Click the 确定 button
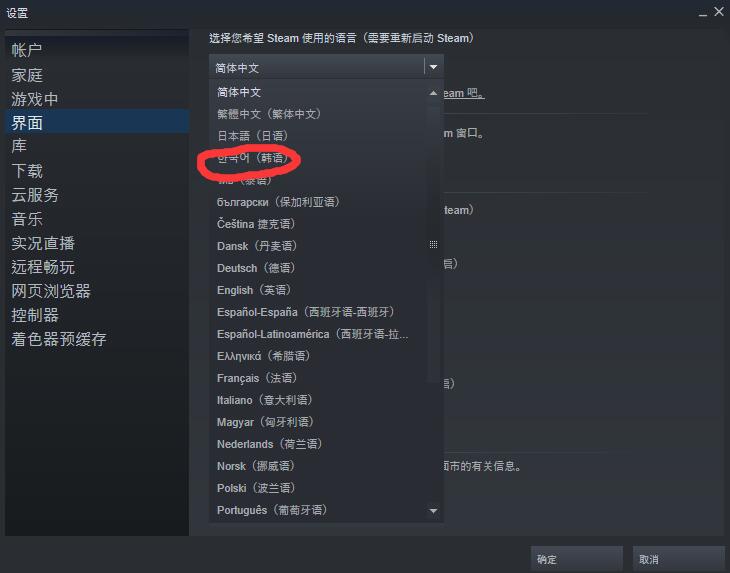The width and height of the screenshot is (730, 573). pyautogui.click(x=576, y=559)
